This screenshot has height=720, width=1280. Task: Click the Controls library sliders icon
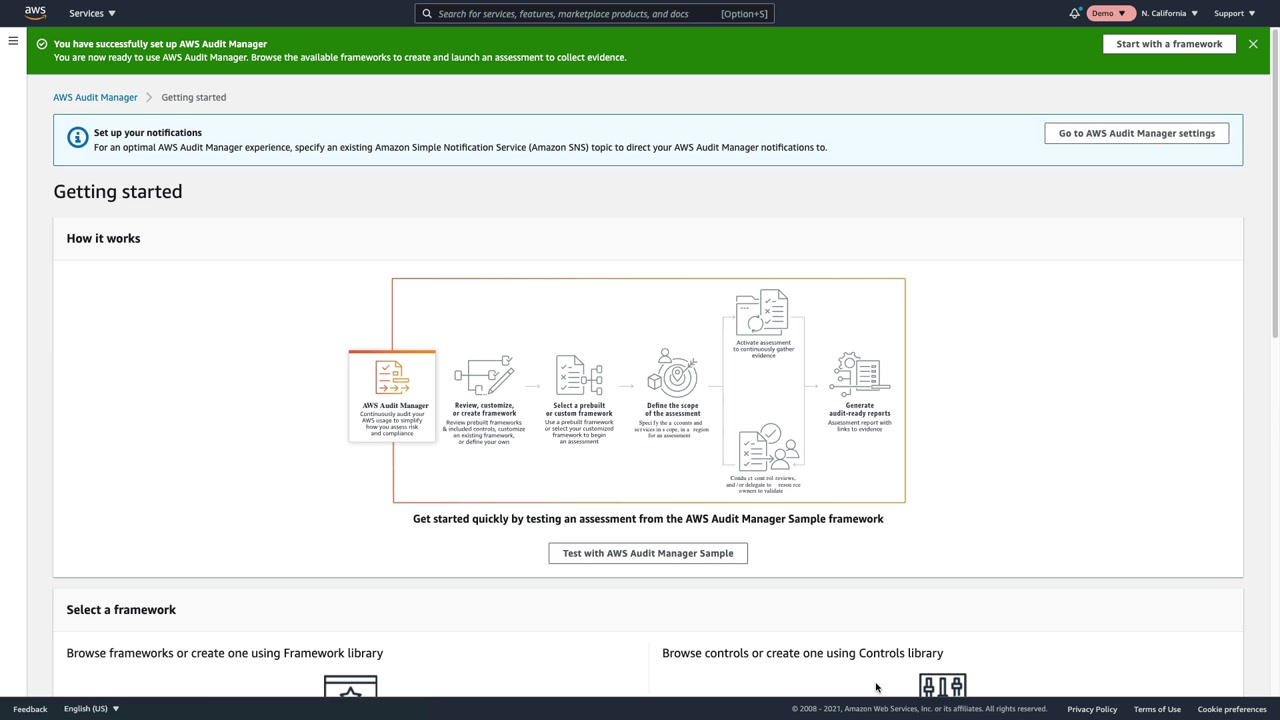pos(943,686)
